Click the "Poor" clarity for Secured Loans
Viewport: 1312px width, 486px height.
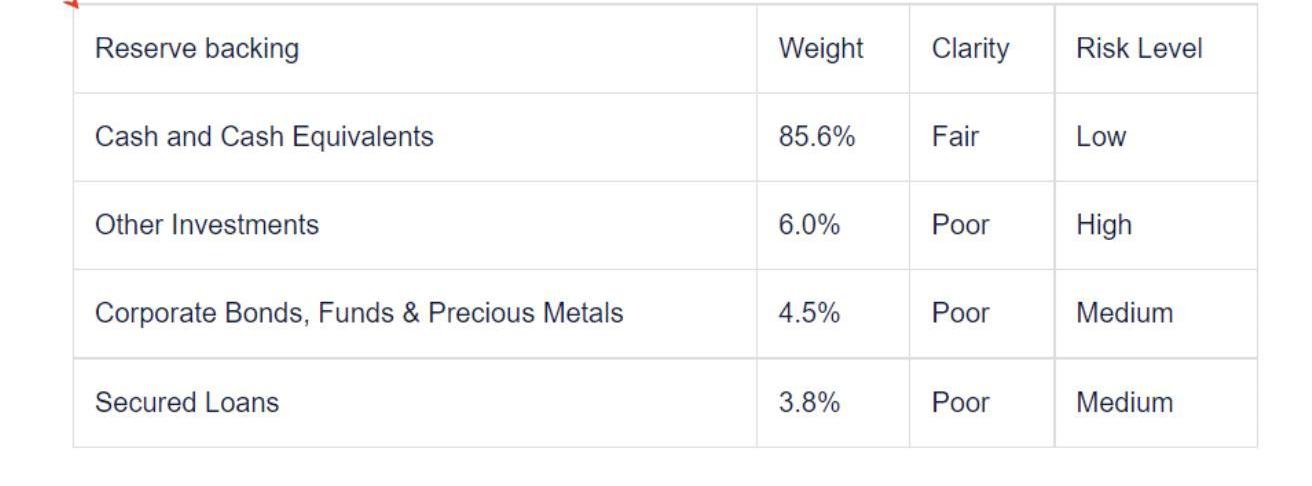[960, 403]
